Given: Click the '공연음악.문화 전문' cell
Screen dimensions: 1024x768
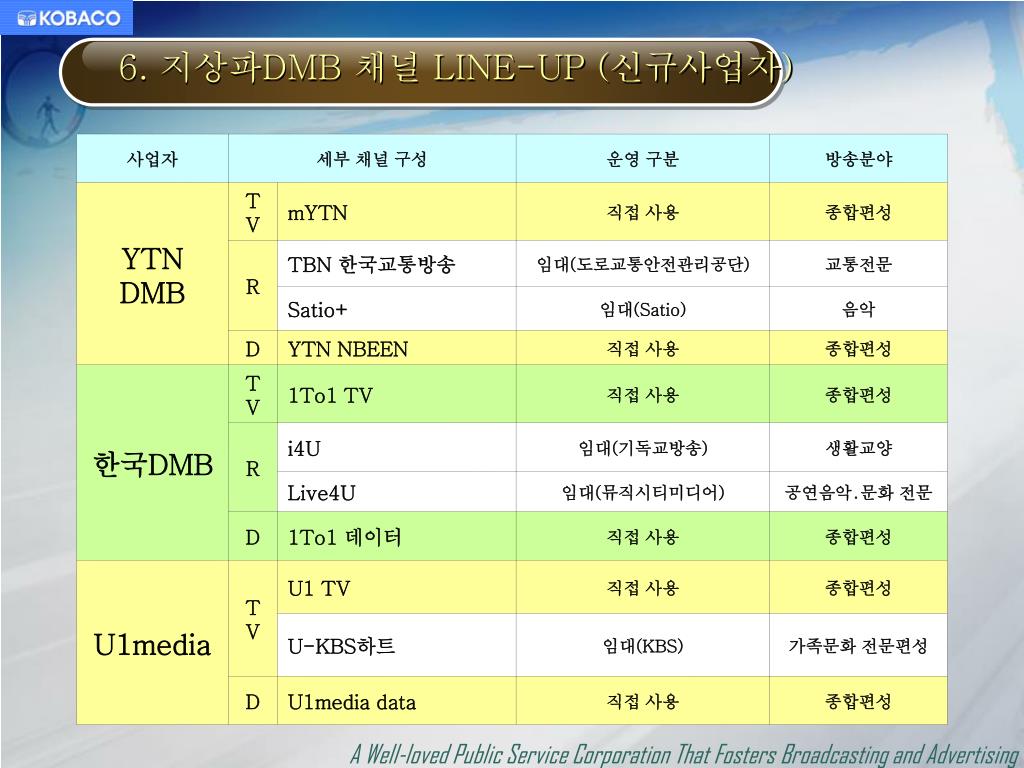Looking at the screenshot, I should coord(858,492).
